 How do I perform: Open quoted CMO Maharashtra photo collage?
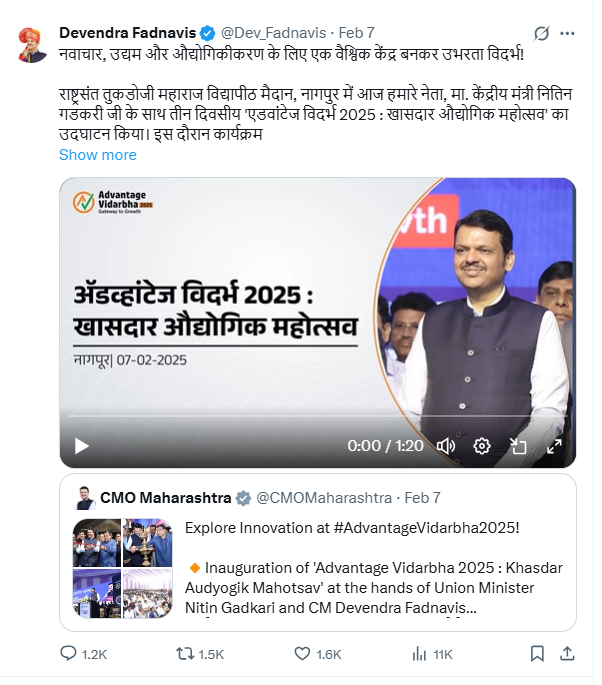coord(122,568)
